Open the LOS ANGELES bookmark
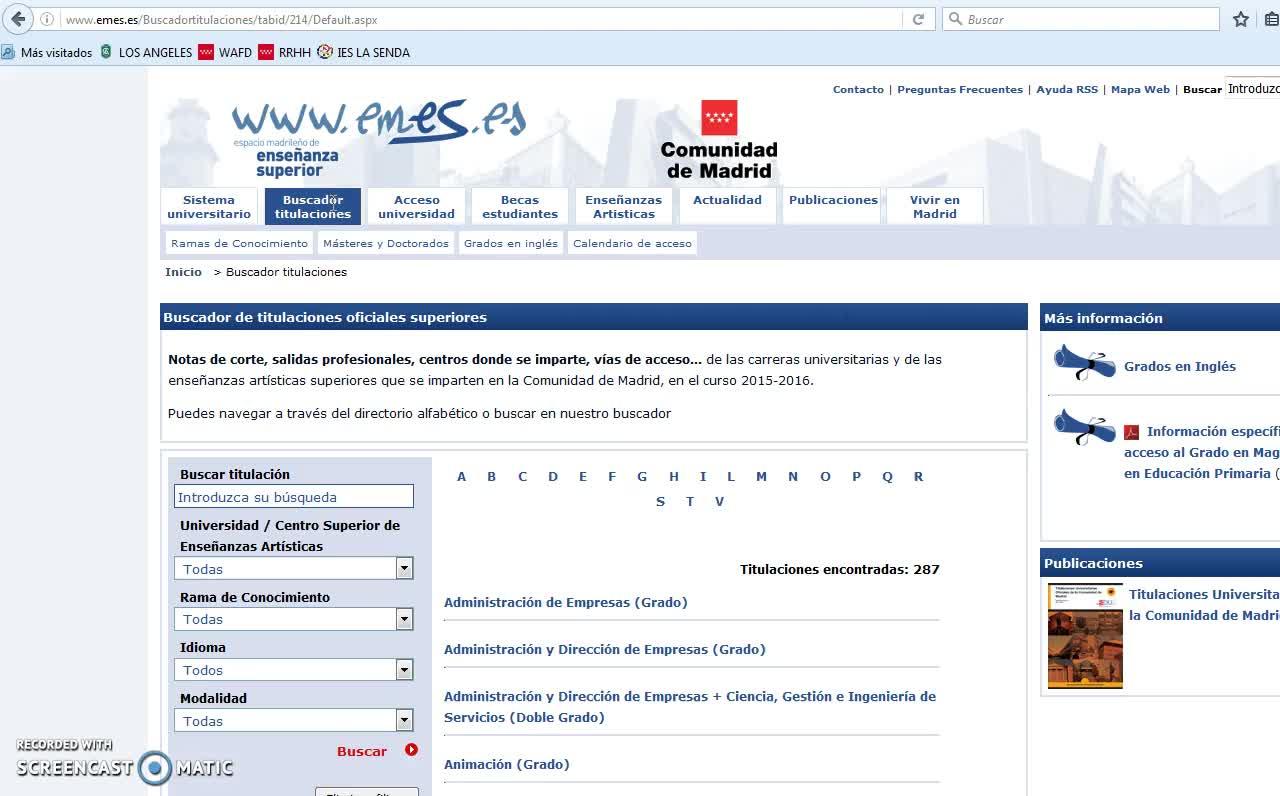 [x=146, y=52]
